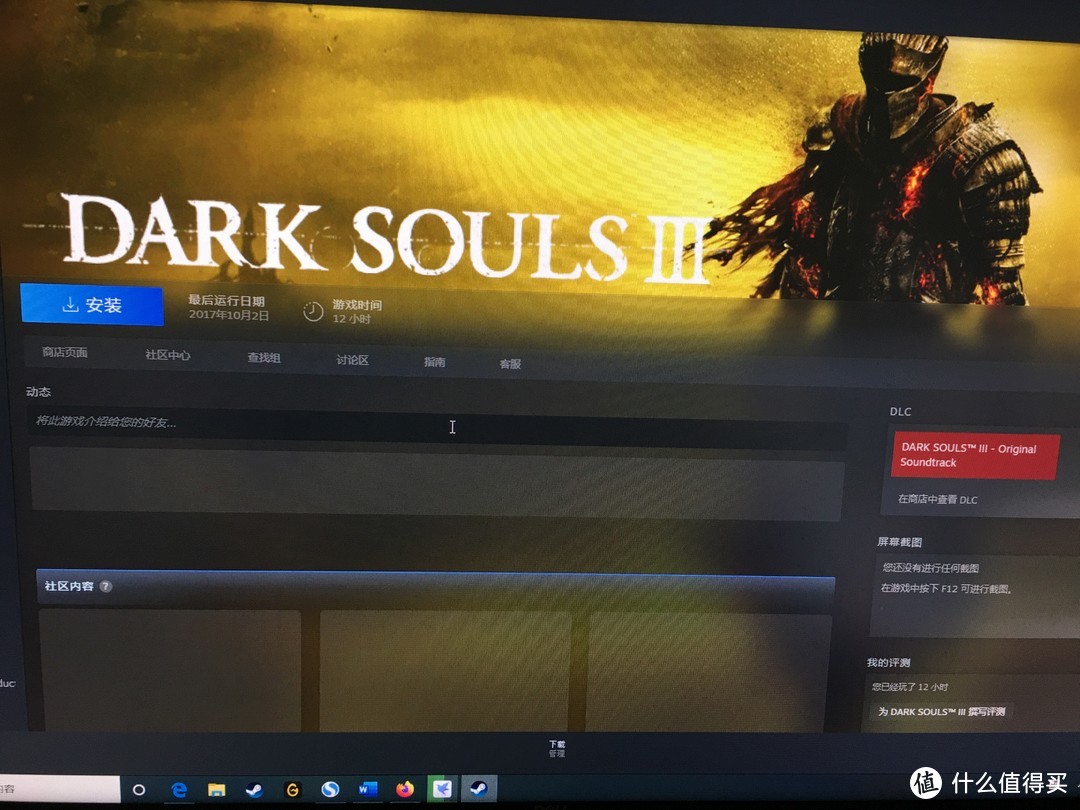Viewport: 1080px width, 810px height.
Task: Click the 动态 activity heading
Action: [38, 392]
